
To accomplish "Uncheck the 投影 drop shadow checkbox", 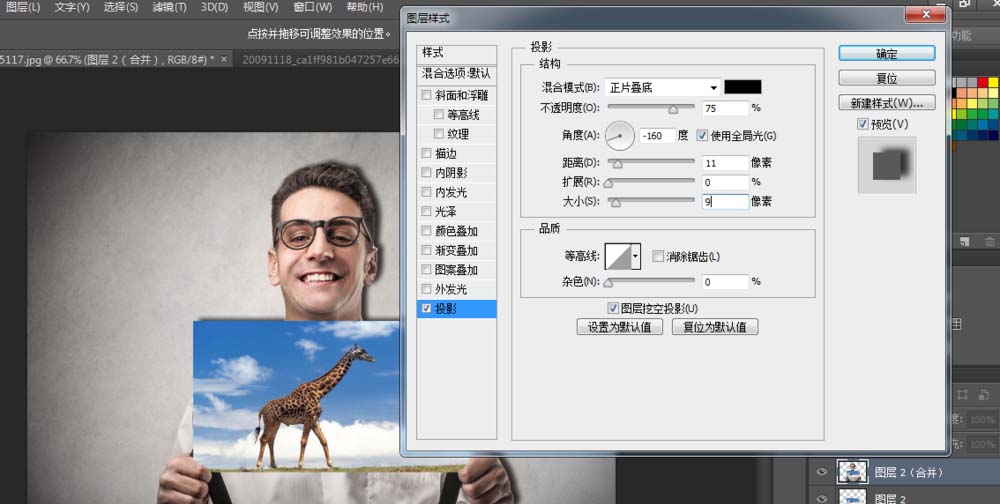I will (x=426, y=309).
